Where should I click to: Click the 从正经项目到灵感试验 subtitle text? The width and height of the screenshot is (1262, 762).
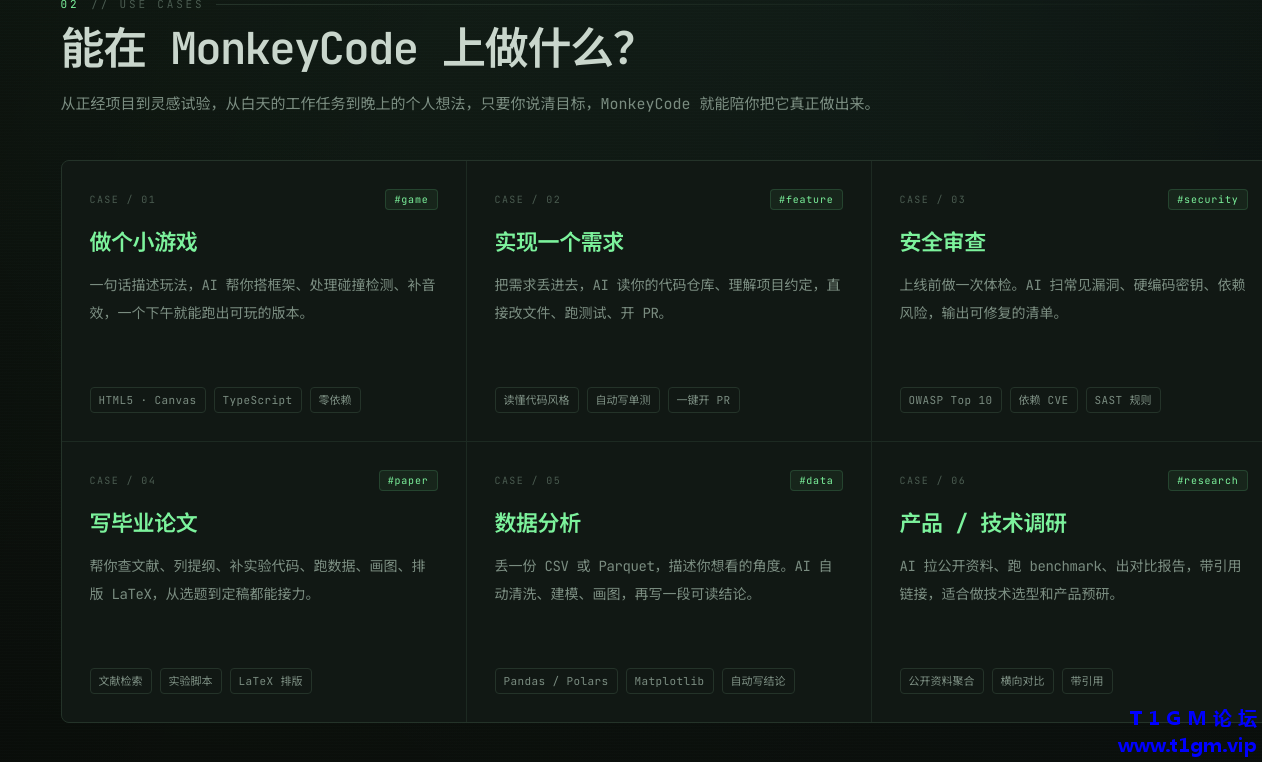tap(467, 104)
